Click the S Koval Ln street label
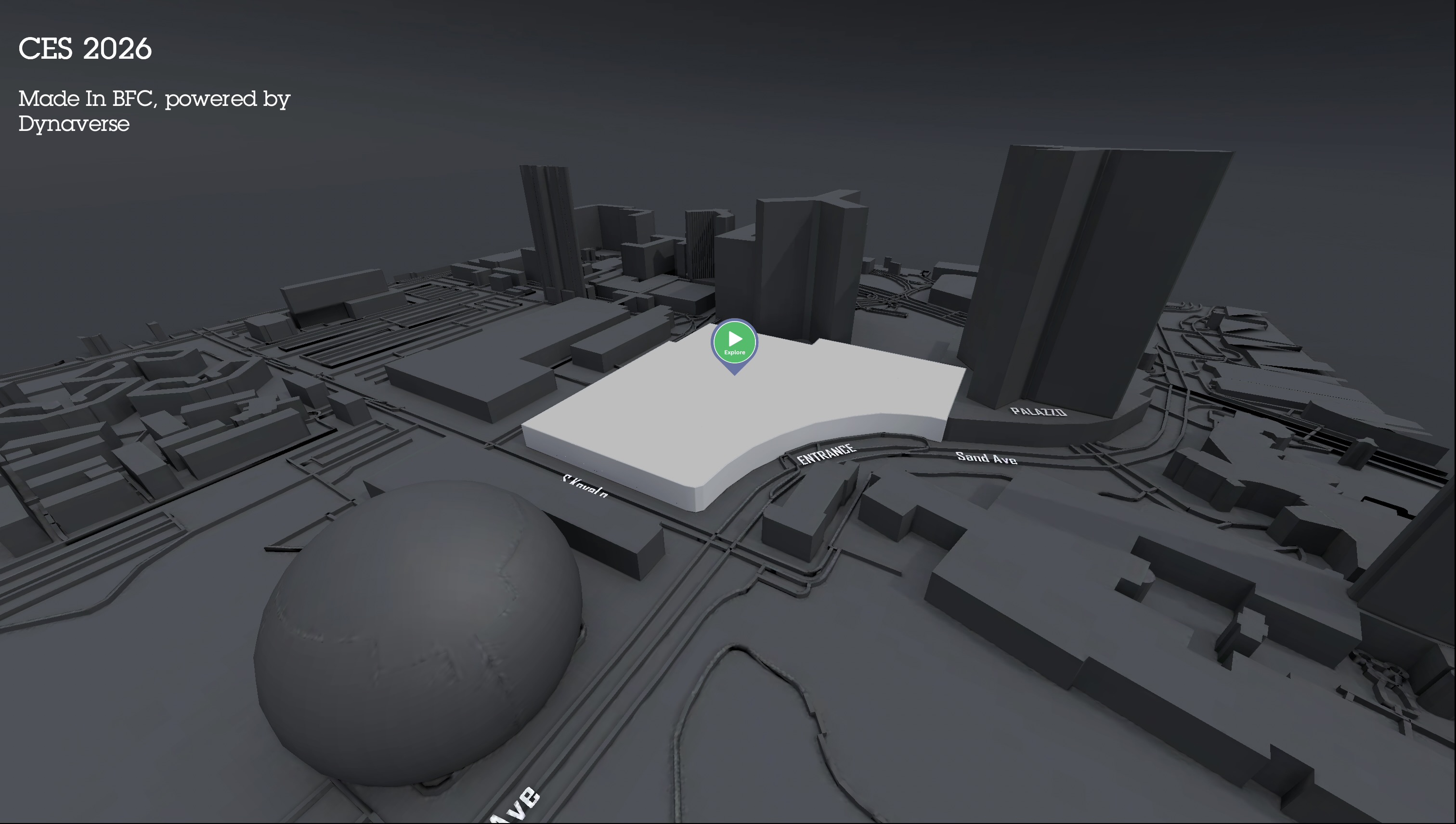Screen dimensions: 1456x824 (585, 486)
